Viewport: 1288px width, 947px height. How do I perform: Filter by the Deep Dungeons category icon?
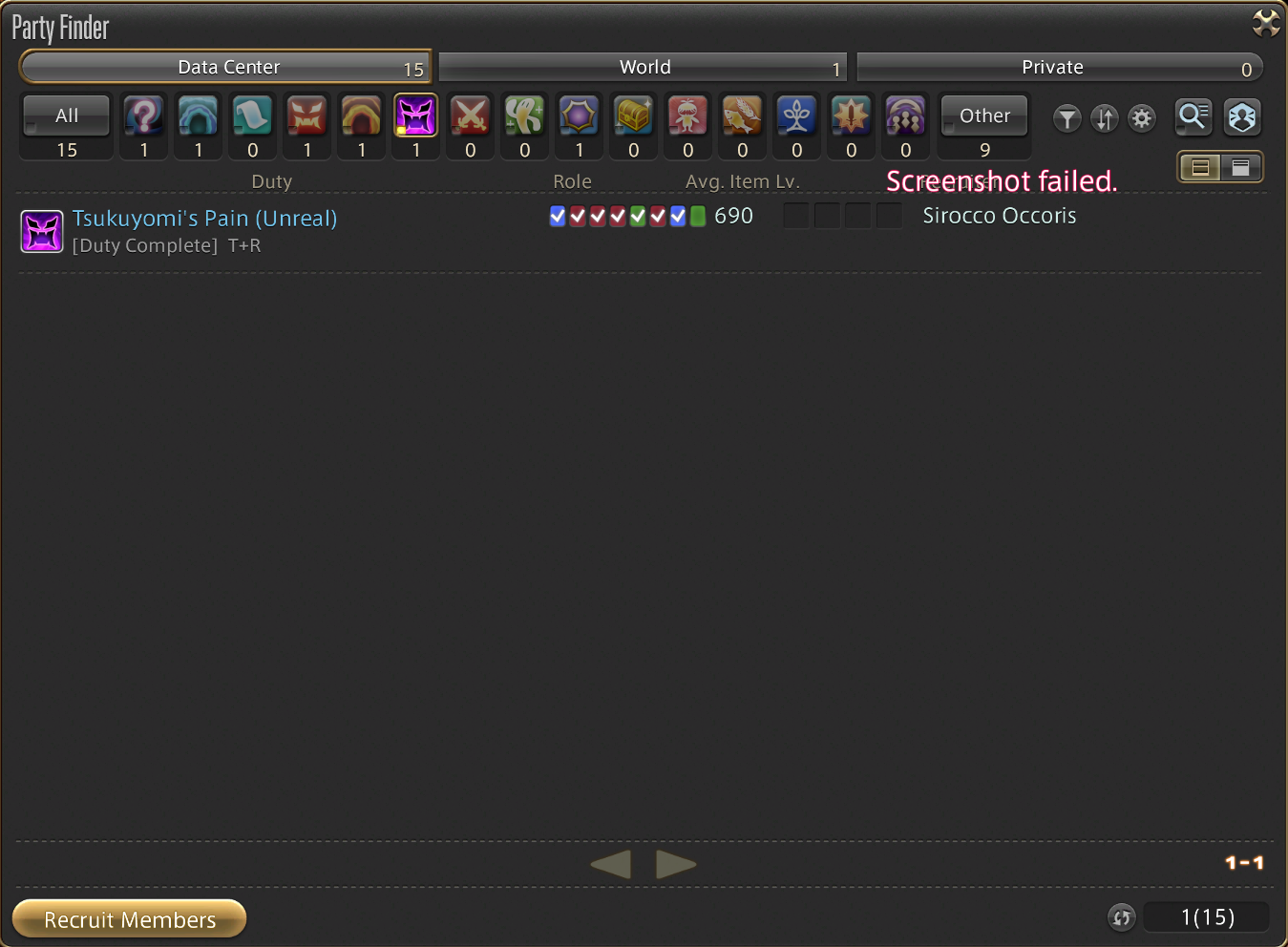point(797,116)
